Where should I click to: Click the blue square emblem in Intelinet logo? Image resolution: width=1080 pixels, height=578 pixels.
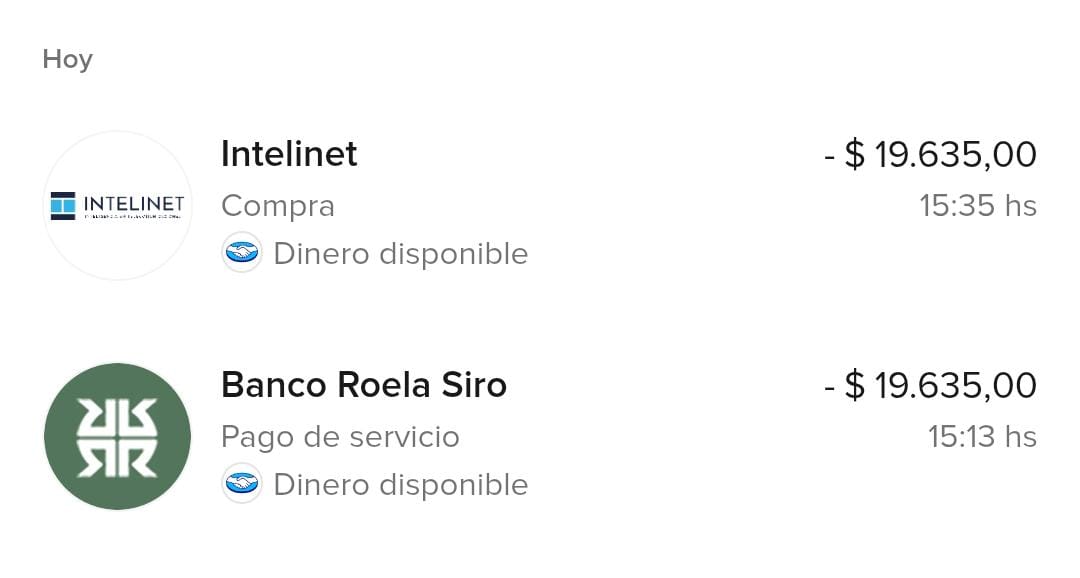coord(63,205)
